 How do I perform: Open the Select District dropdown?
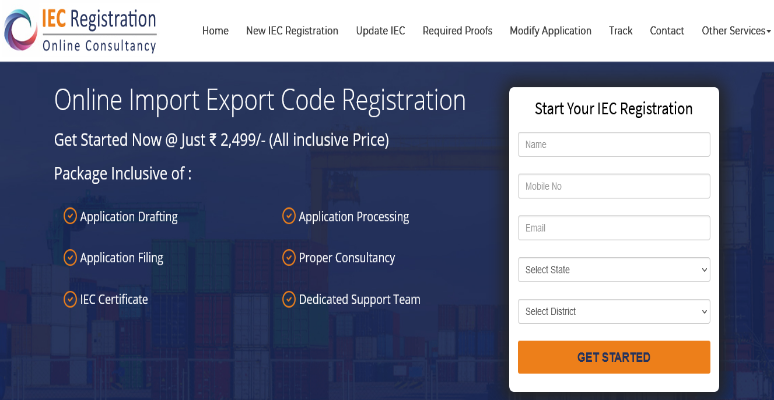tap(614, 312)
